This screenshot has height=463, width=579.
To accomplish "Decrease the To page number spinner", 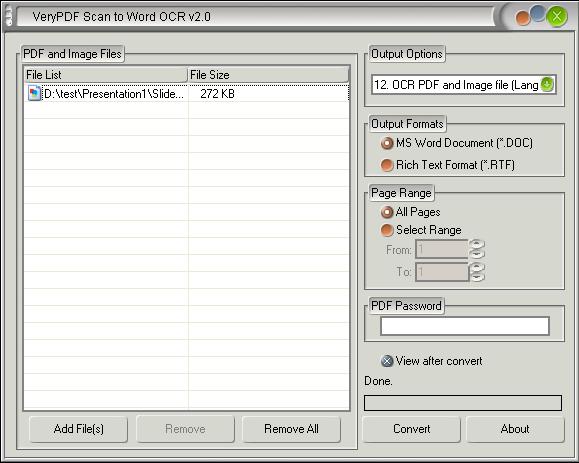I will point(477,277).
